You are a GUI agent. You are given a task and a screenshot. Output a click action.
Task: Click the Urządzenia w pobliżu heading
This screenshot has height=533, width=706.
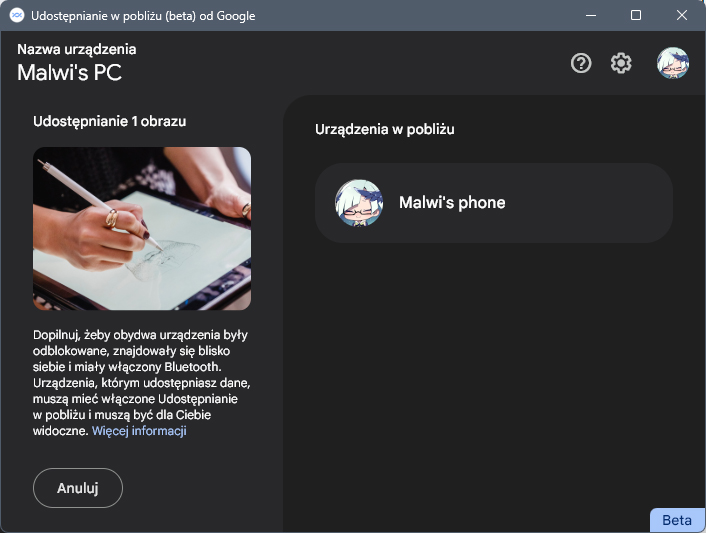click(385, 129)
